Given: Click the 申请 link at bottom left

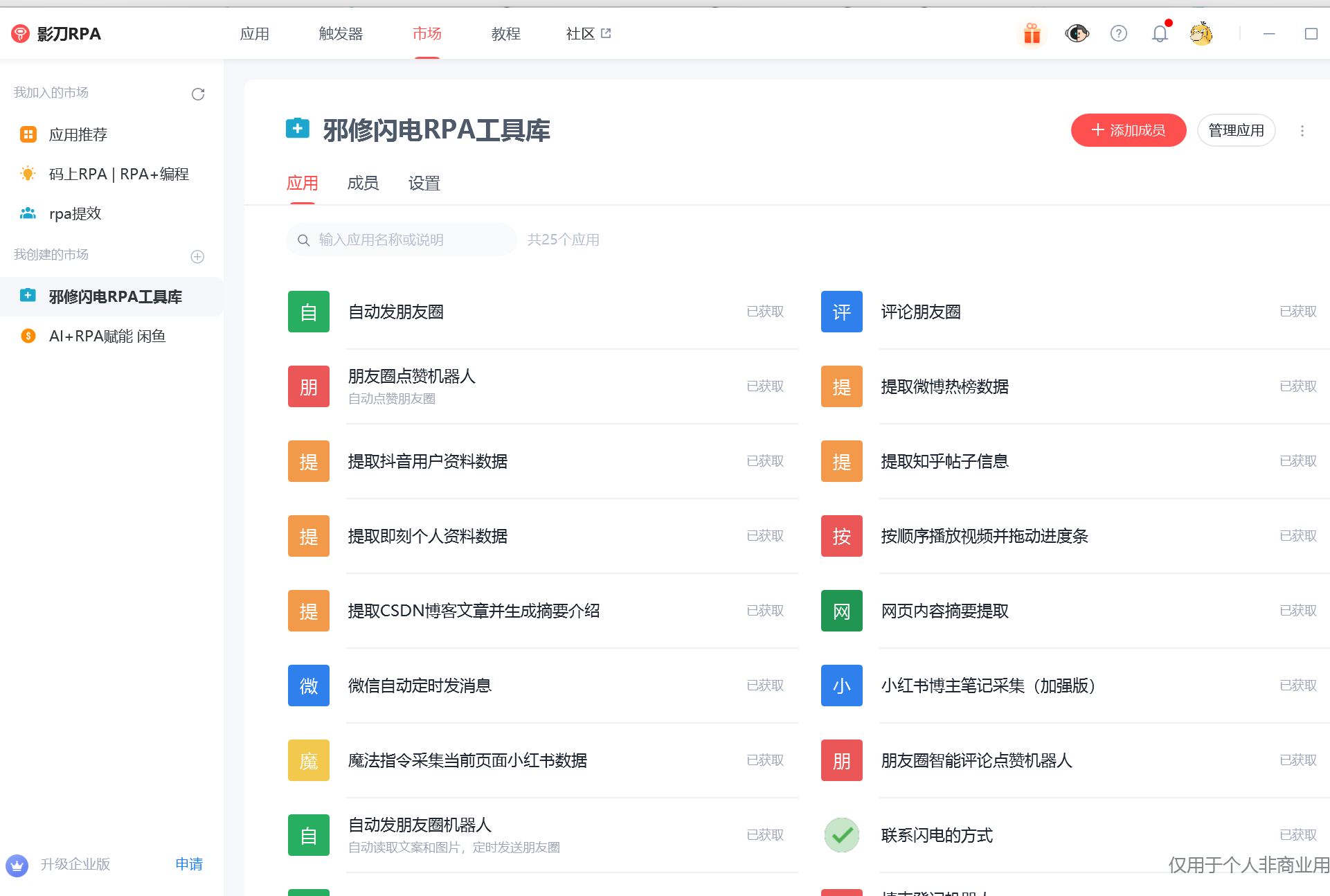Looking at the screenshot, I should tap(188, 864).
